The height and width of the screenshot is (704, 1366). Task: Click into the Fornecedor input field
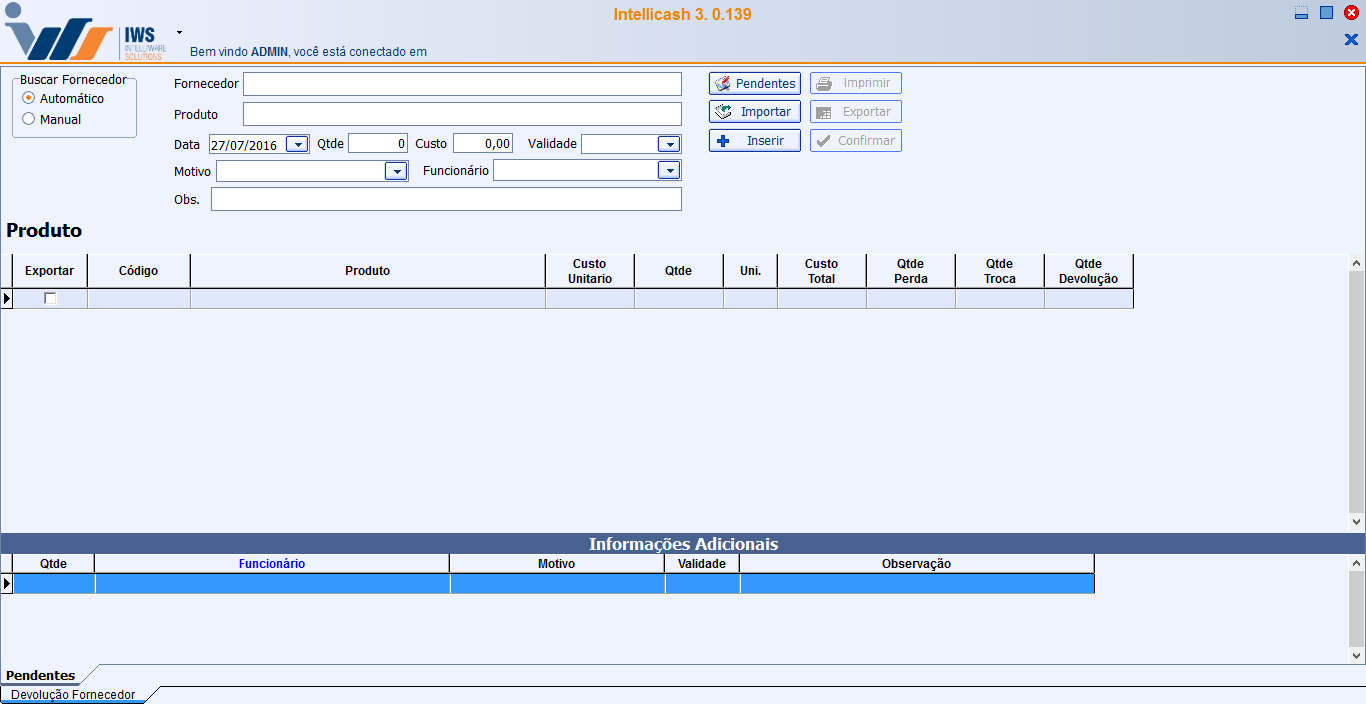point(462,84)
